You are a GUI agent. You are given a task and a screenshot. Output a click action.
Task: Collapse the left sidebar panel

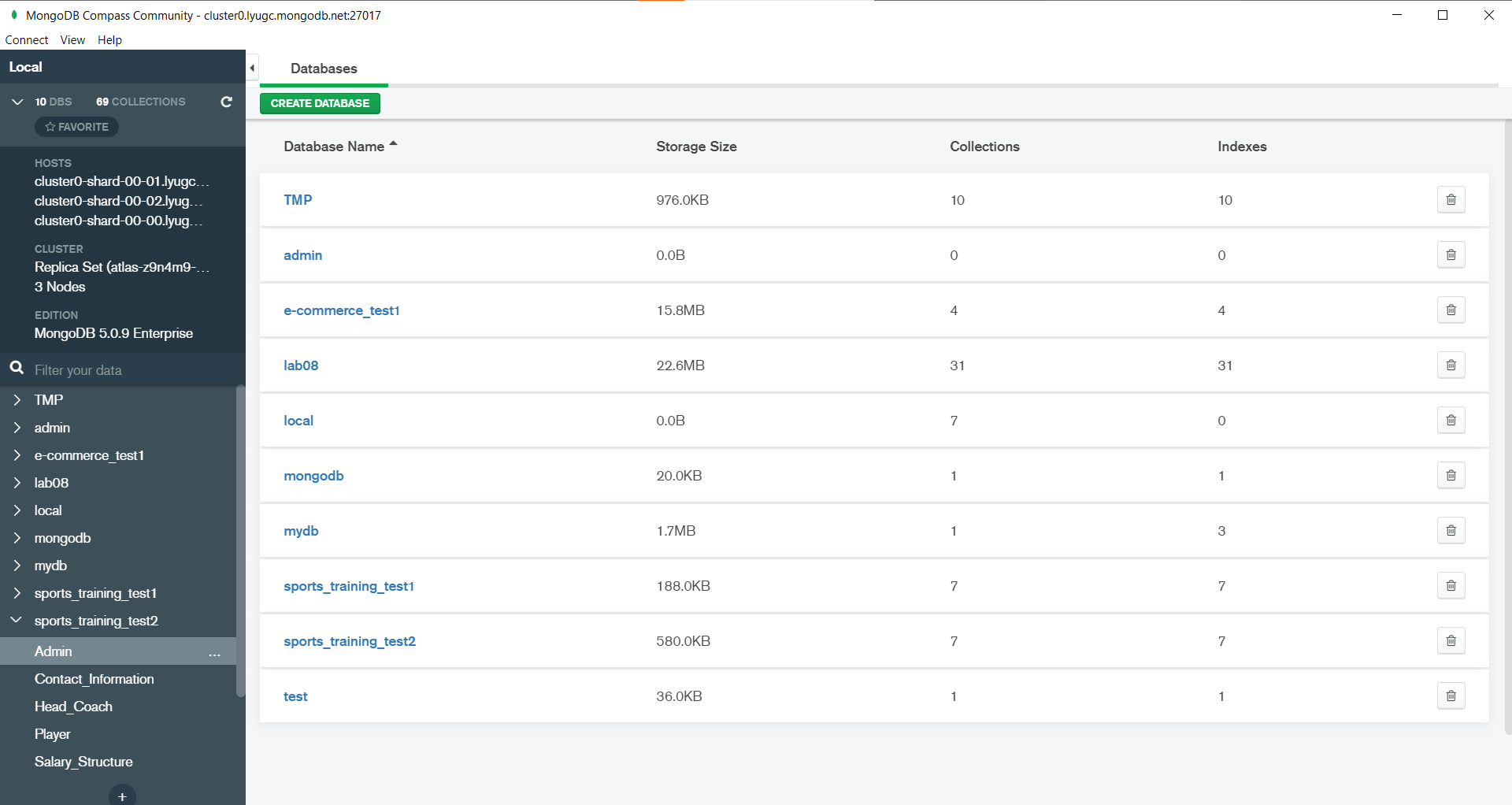(x=251, y=67)
